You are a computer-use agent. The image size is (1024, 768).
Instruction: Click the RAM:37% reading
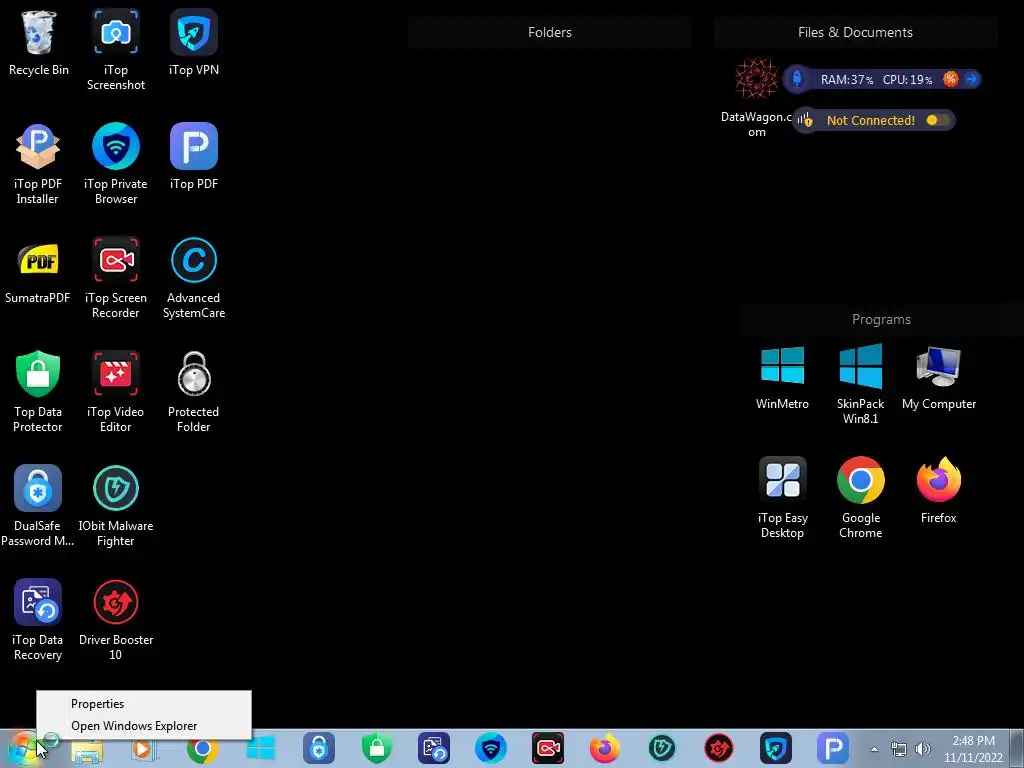coord(846,80)
